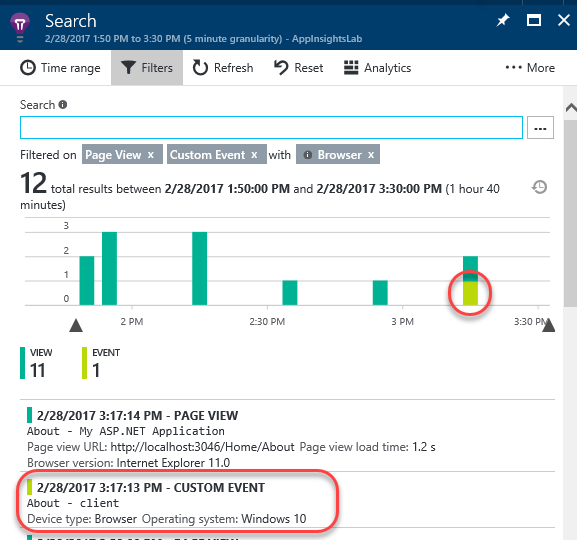This screenshot has height=540, width=577.
Task: Pin the Search blade
Action: point(503,20)
